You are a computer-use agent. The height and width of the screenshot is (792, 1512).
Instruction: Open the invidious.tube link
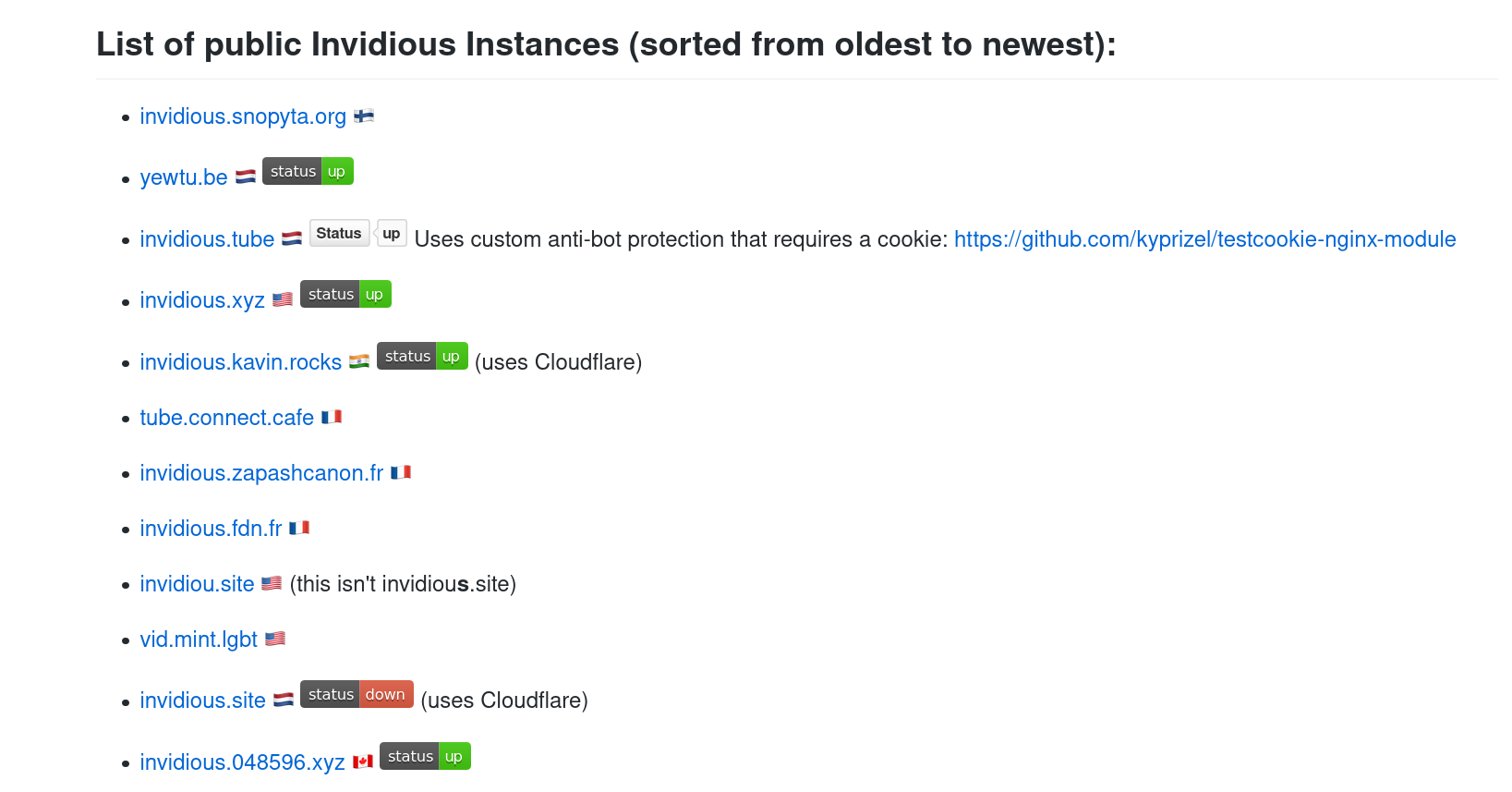point(207,239)
